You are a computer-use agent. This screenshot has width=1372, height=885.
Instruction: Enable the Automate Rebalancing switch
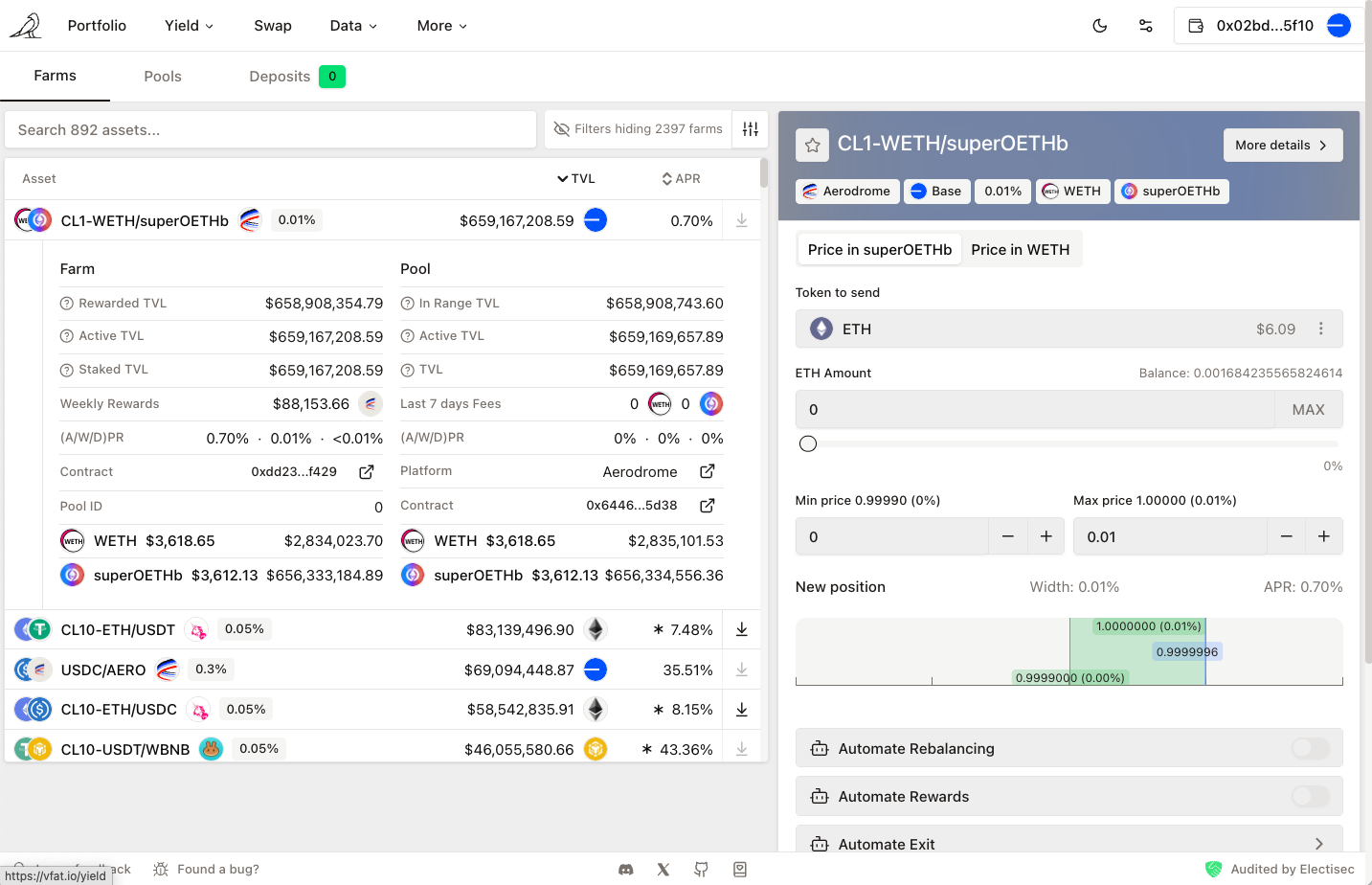tap(1311, 748)
